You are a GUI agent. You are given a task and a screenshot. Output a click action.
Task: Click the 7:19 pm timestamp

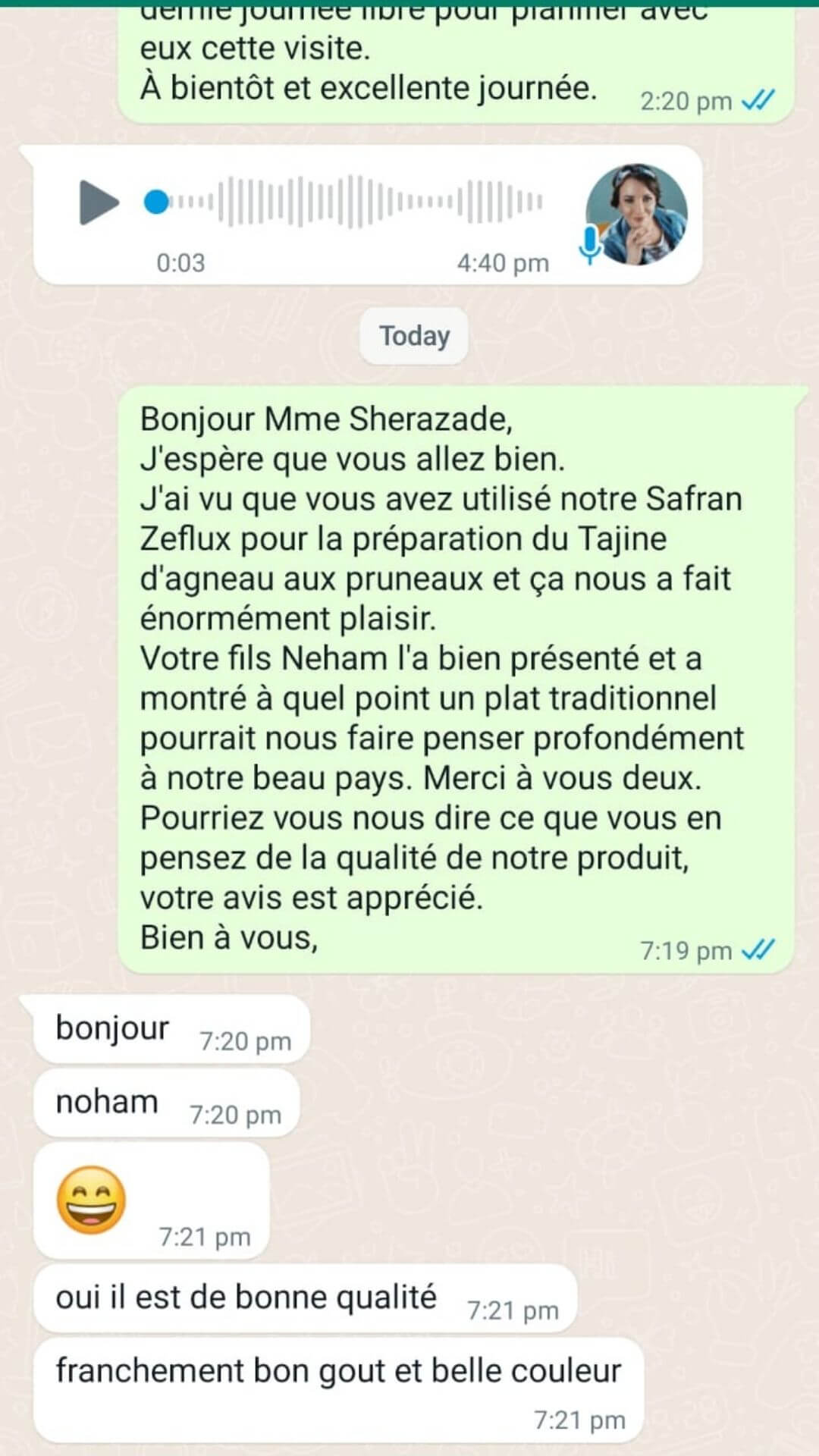coord(686,950)
